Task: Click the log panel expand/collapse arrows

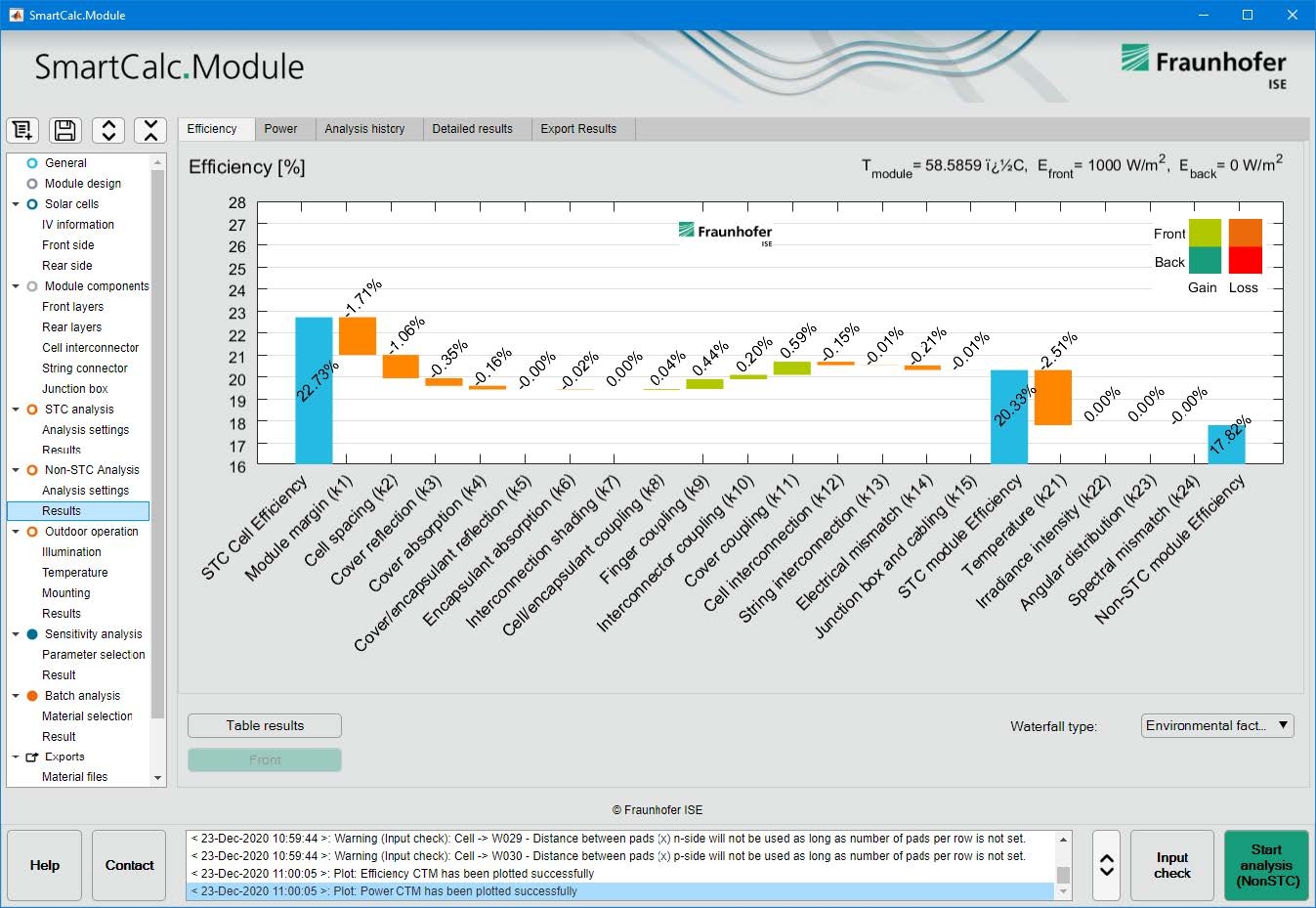Action: click(1106, 865)
